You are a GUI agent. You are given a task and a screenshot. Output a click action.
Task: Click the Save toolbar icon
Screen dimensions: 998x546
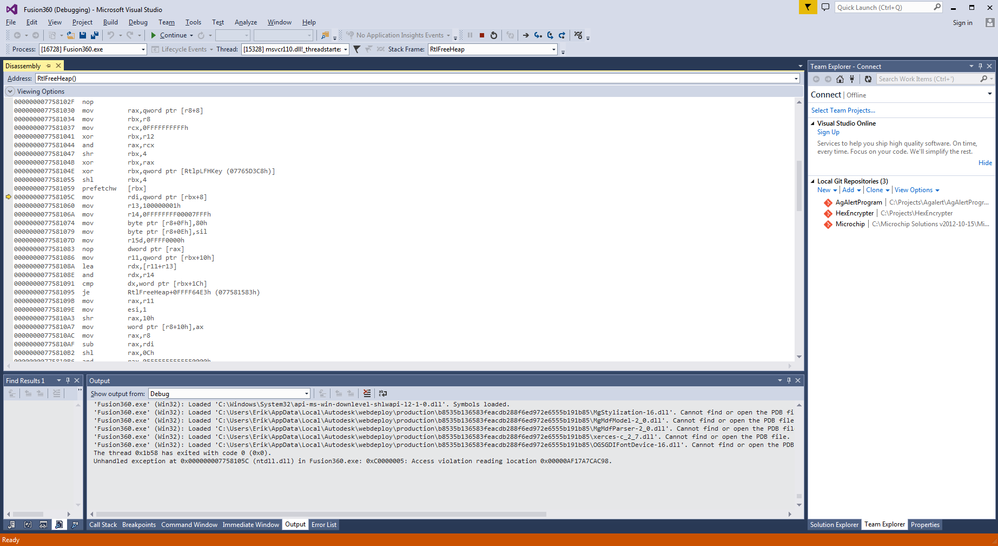tap(83, 36)
